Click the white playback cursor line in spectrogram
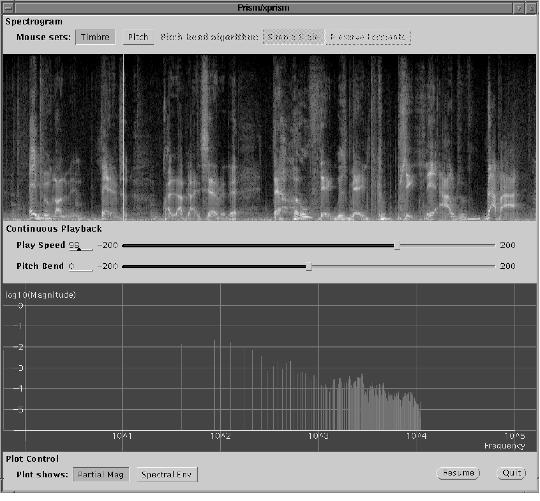Screen dimensions: 540x501 pyautogui.click(x=123, y=137)
